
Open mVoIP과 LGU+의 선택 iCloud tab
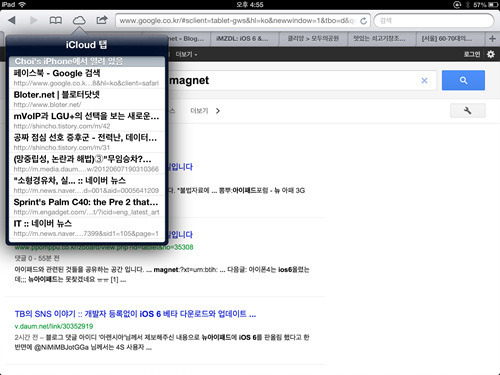pos(87,121)
